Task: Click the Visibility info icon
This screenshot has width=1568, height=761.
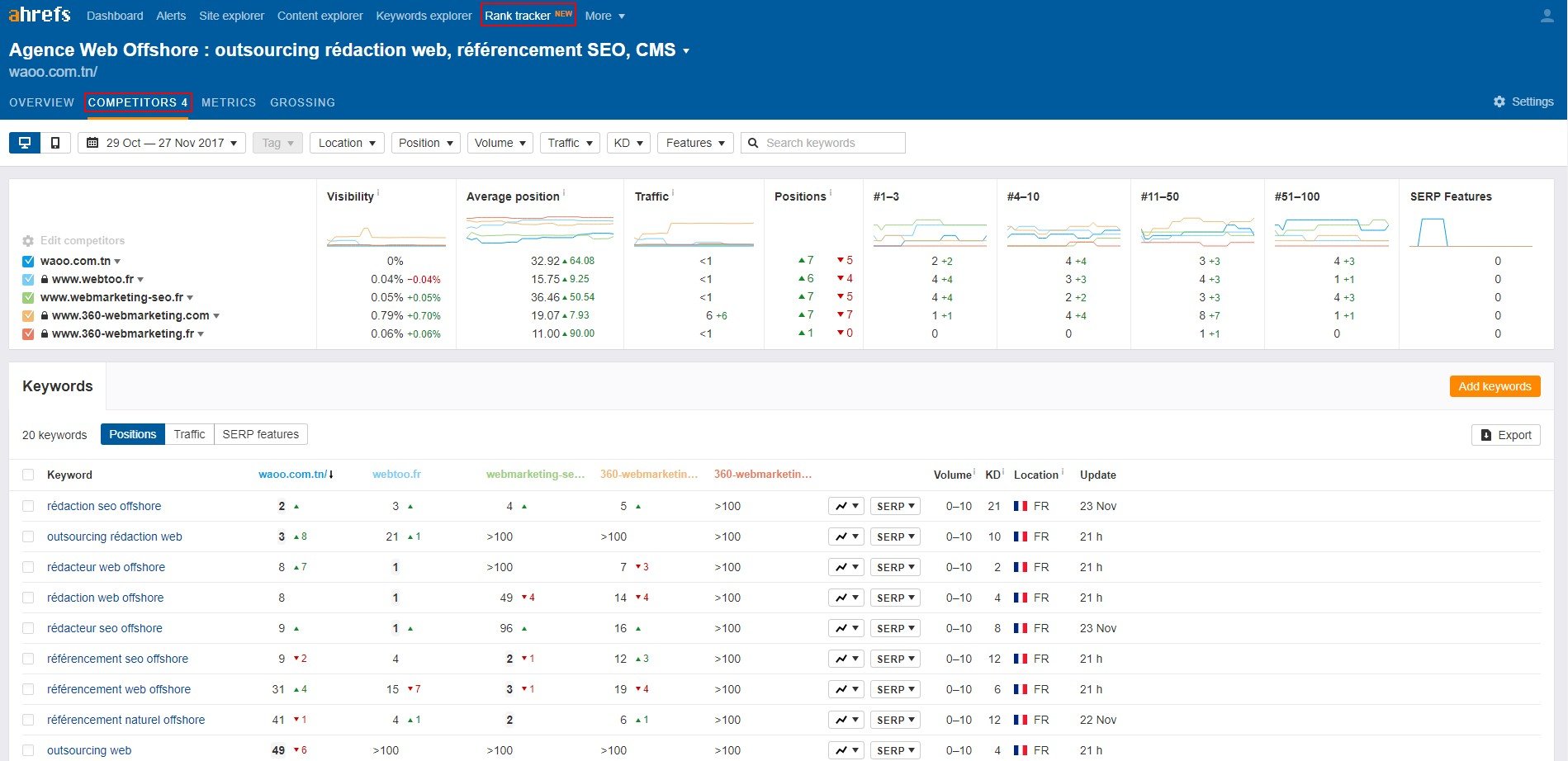Action: pyautogui.click(x=378, y=194)
